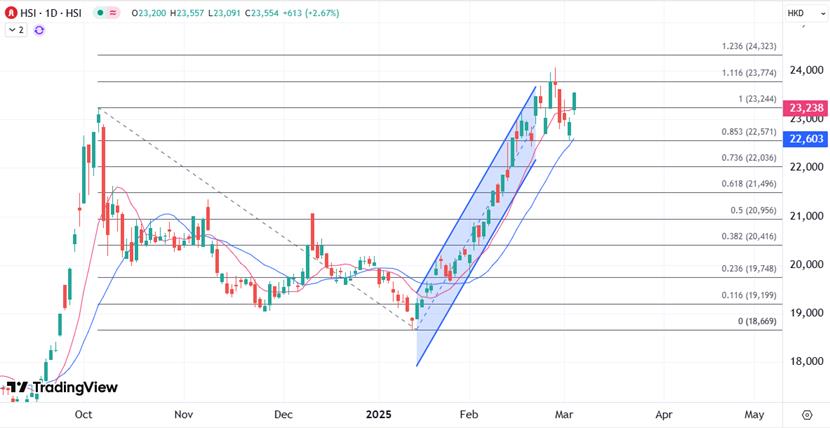Select the 23,238 pink price label
830x428 pixels.
(805, 107)
